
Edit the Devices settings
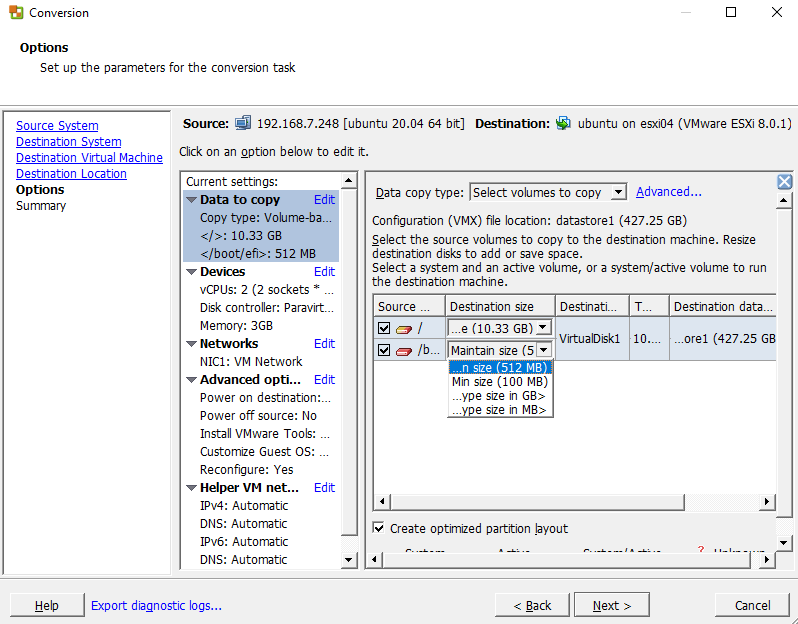pyautogui.click(x=324, y=271)
